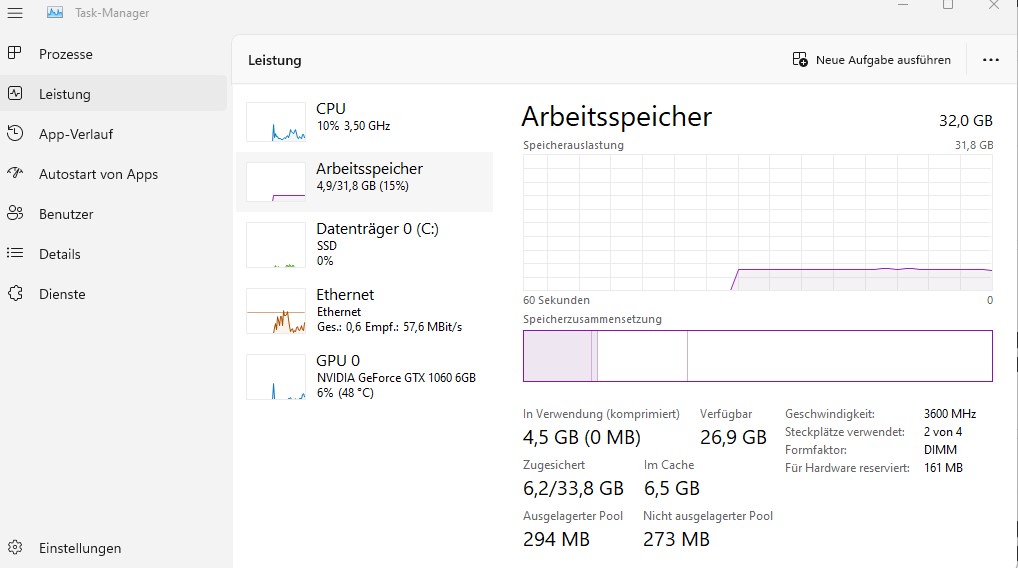Open the Benutzer users icon
1018x568 pixels.
pyautogui.click(x=15, y=214)
